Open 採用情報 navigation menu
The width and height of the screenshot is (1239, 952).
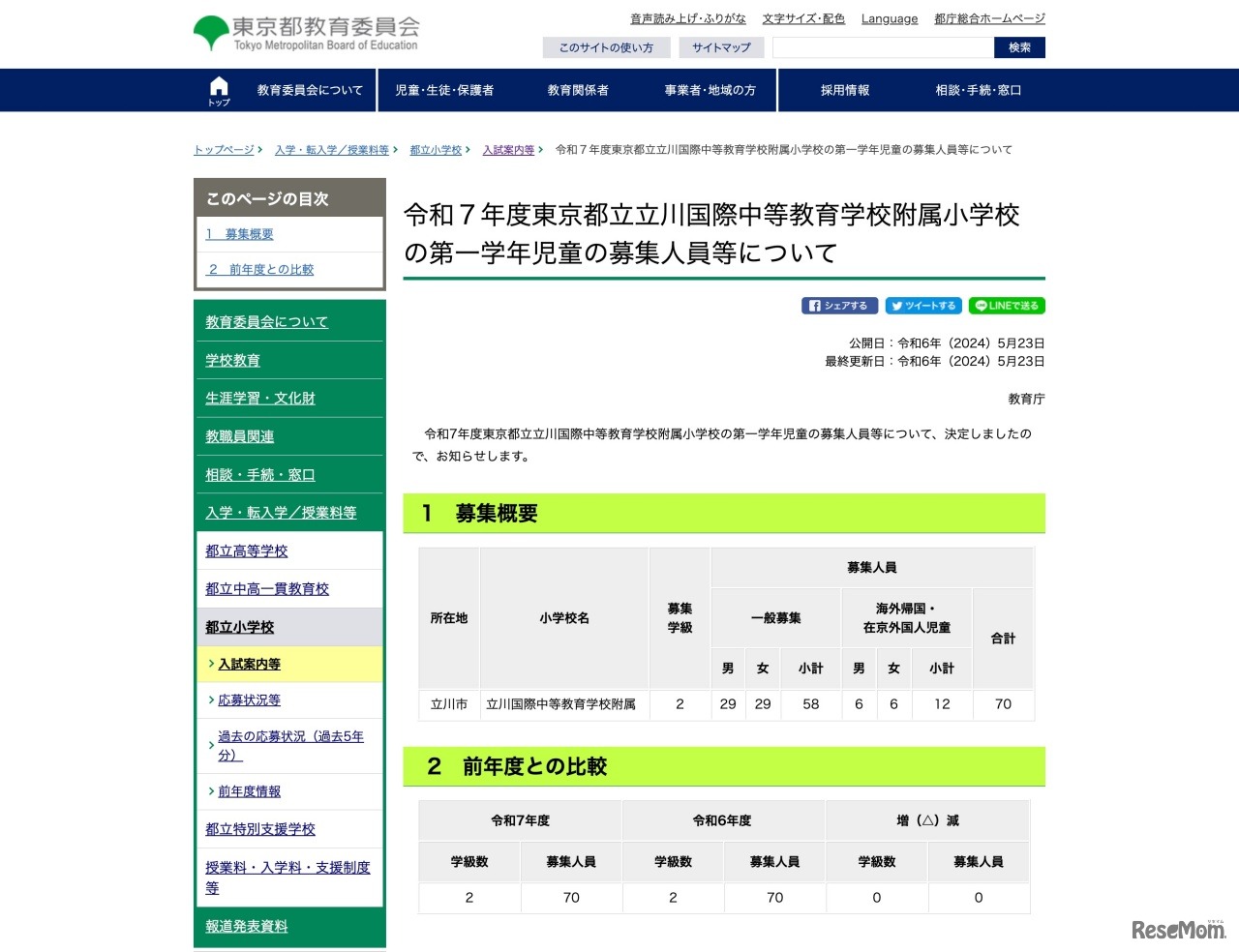click(845, 90)
